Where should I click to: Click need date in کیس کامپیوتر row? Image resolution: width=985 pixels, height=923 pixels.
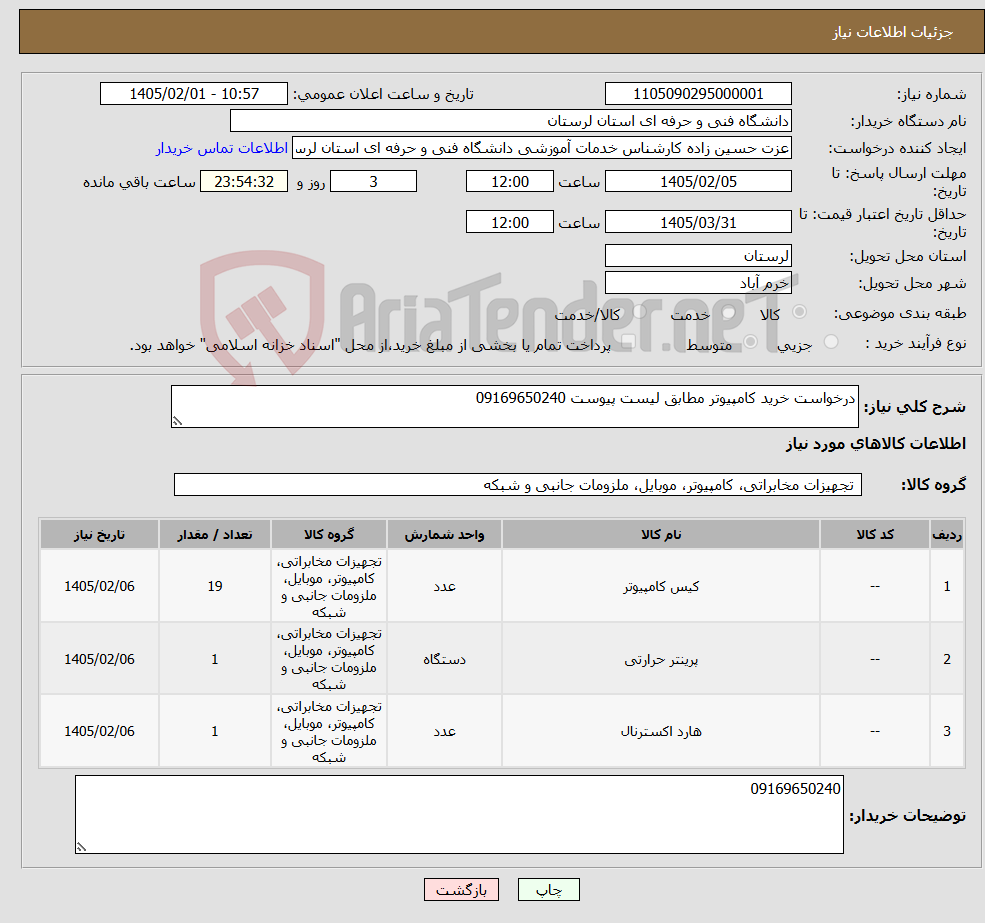click(99, 586)
